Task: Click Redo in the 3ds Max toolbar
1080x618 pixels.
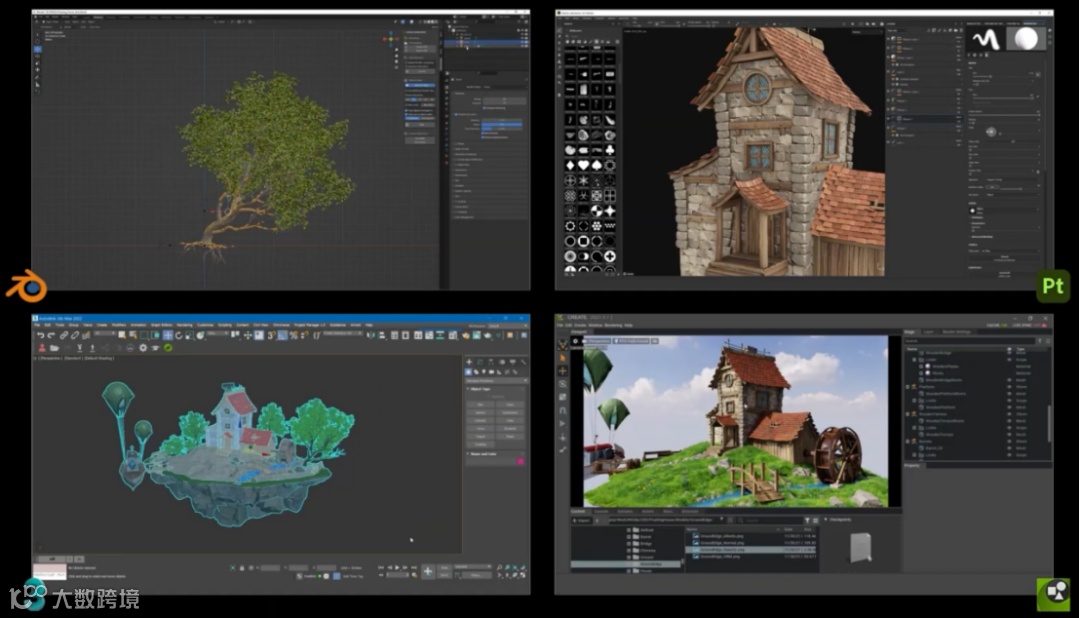Action: click(x=51, y=335)
